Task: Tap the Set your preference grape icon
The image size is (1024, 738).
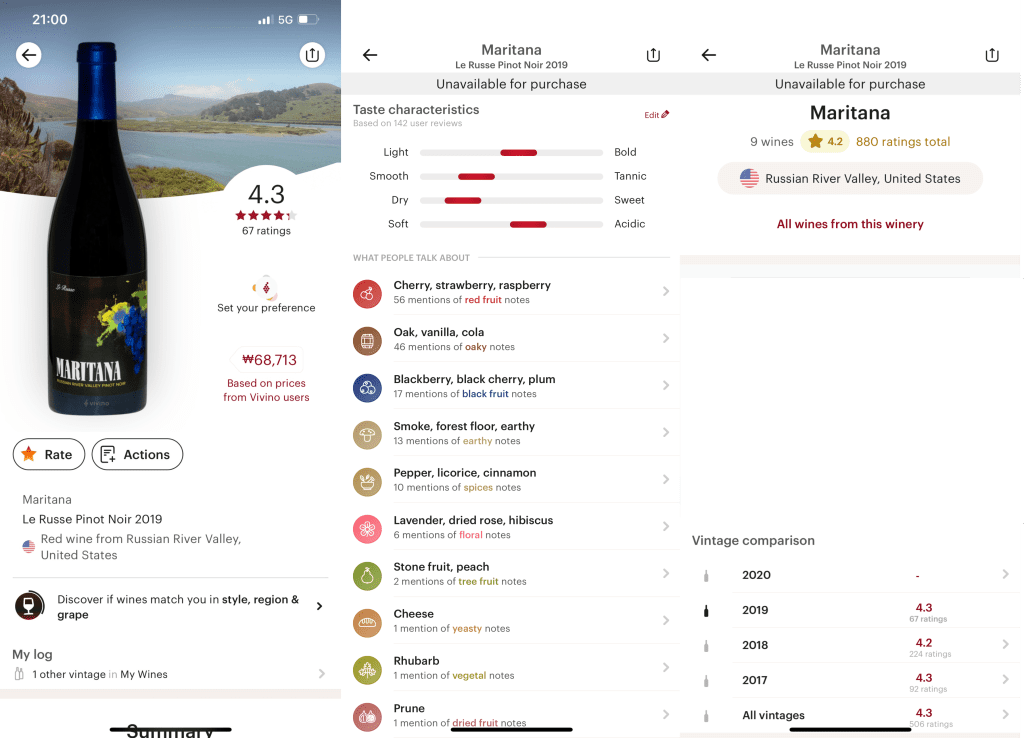Action: pos(266,287)
